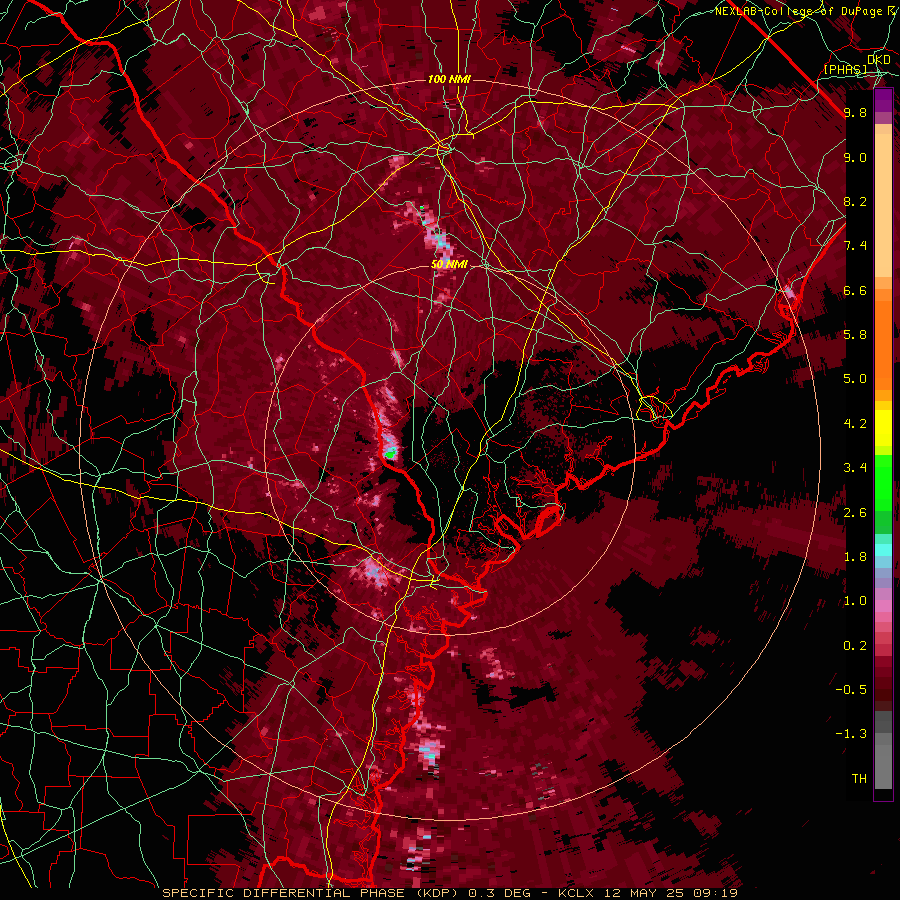Viewport: 900px width, 900px height.
Task: Click the TH threshold label
Action: point(859,779)
